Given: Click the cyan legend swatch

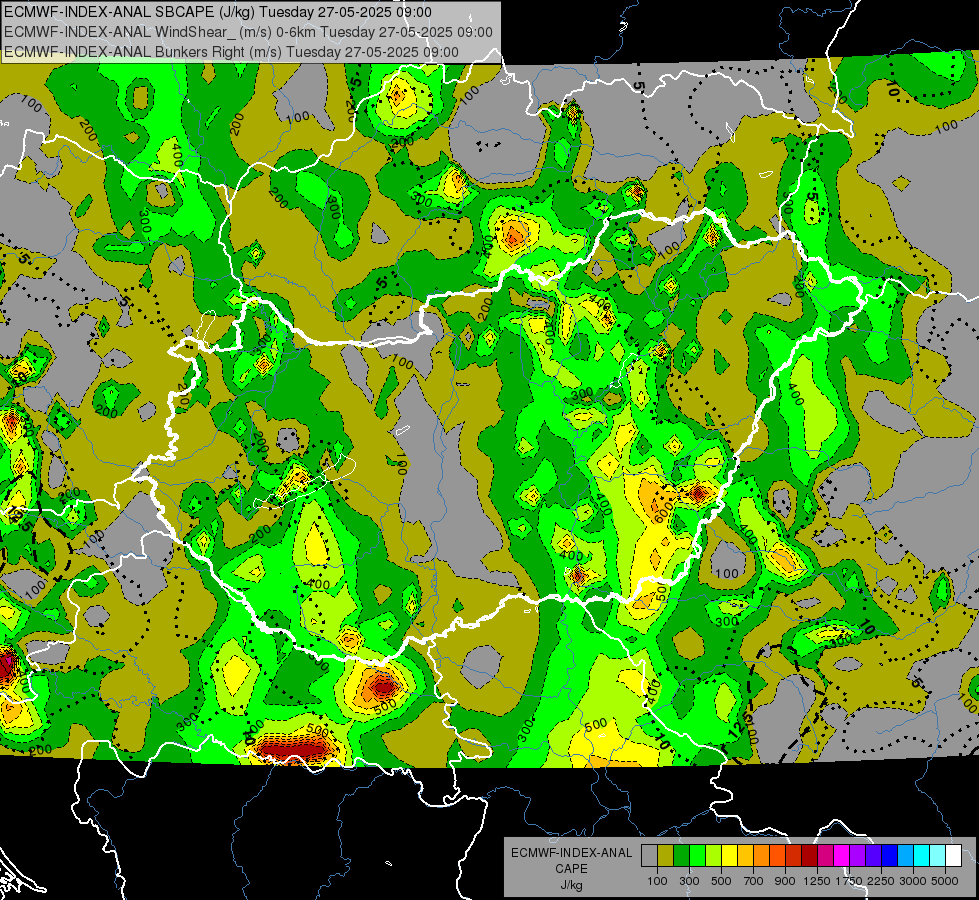Looking at the screenshot, I should tap(922, 856).
